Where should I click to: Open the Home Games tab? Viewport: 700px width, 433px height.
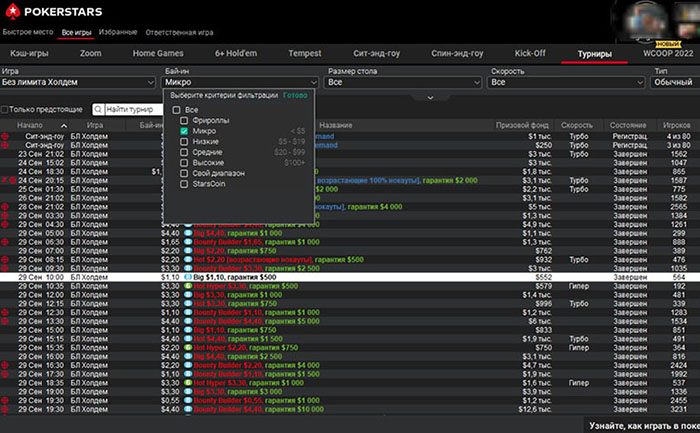(x=158, y=53)
